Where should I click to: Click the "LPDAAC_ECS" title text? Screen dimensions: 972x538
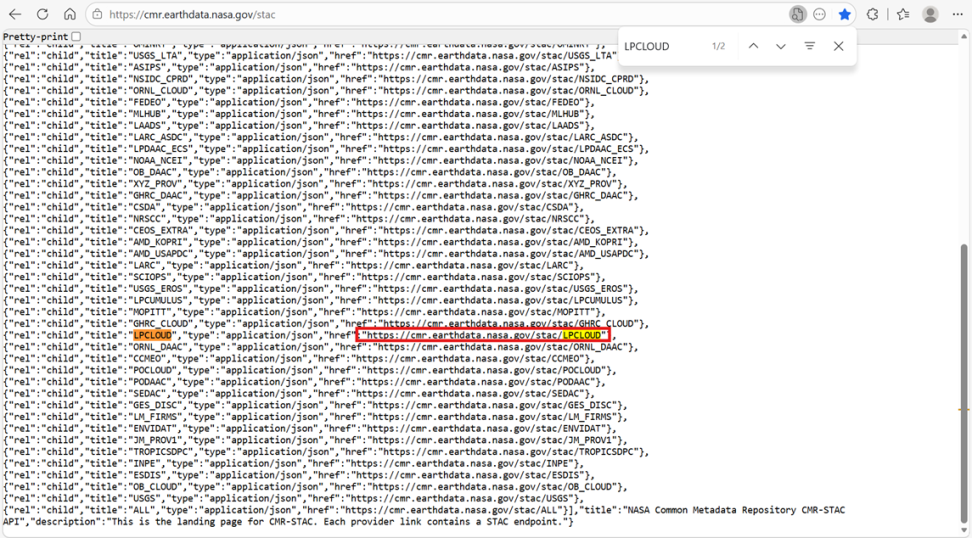point(161,149)
